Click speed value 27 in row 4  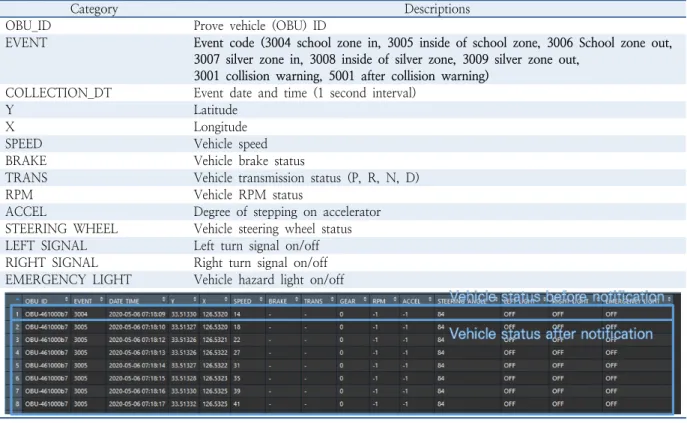(237, 352)
